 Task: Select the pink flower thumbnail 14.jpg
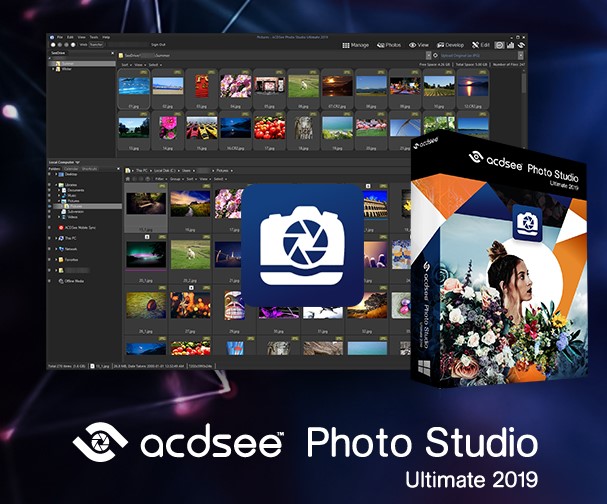pos(168,130)
